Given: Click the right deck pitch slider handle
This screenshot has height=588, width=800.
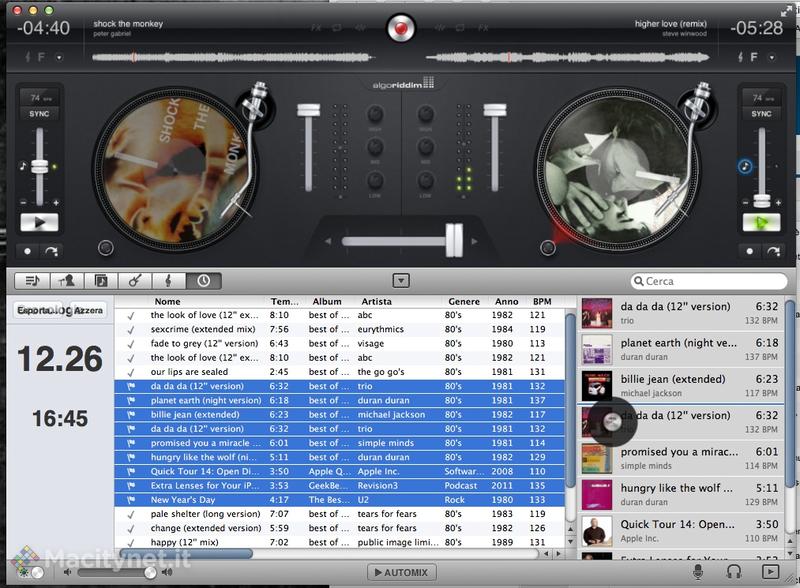Looking at the screenshot, I should 762,201.
